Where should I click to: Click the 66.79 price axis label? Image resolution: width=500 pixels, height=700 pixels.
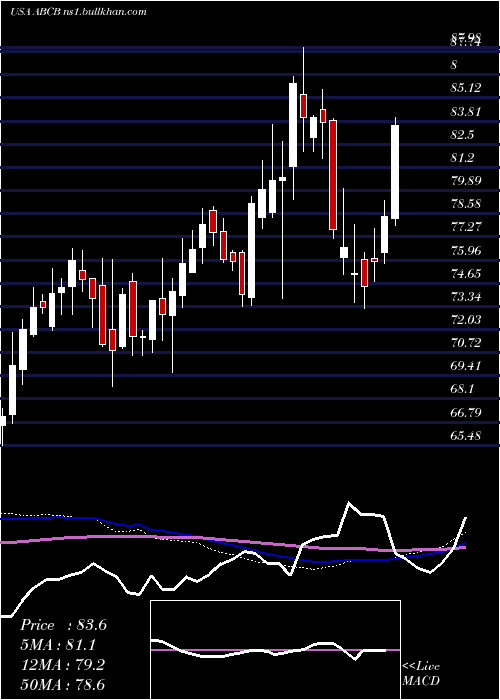pos(466,412)
